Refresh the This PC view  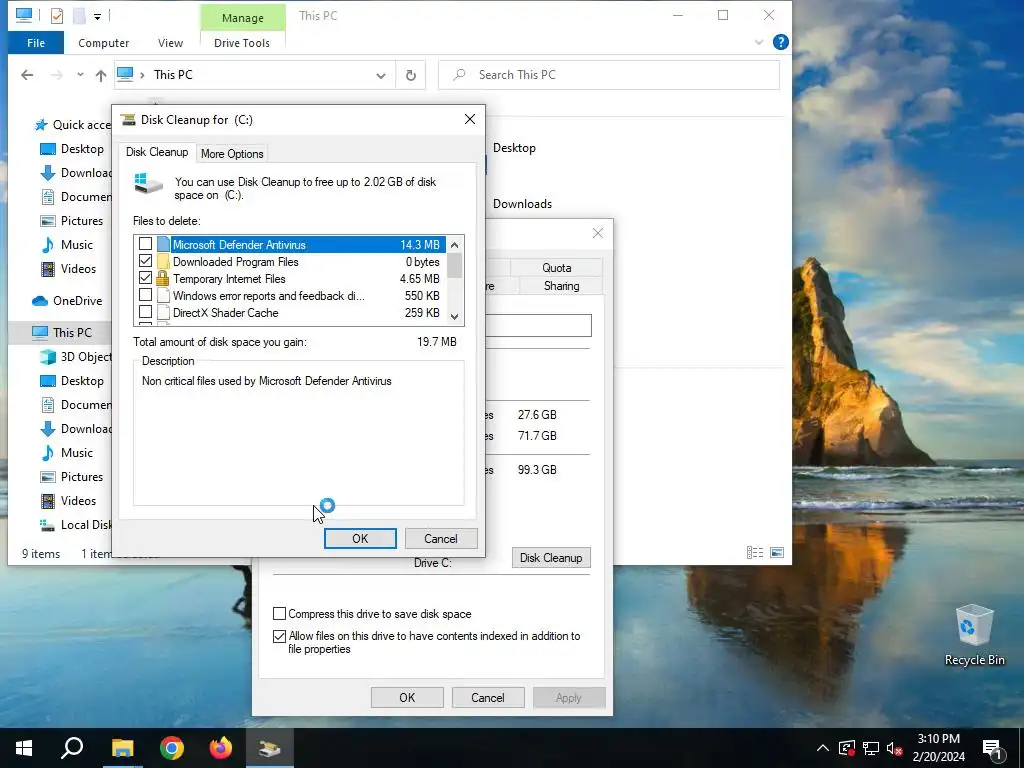click(411, 76)
